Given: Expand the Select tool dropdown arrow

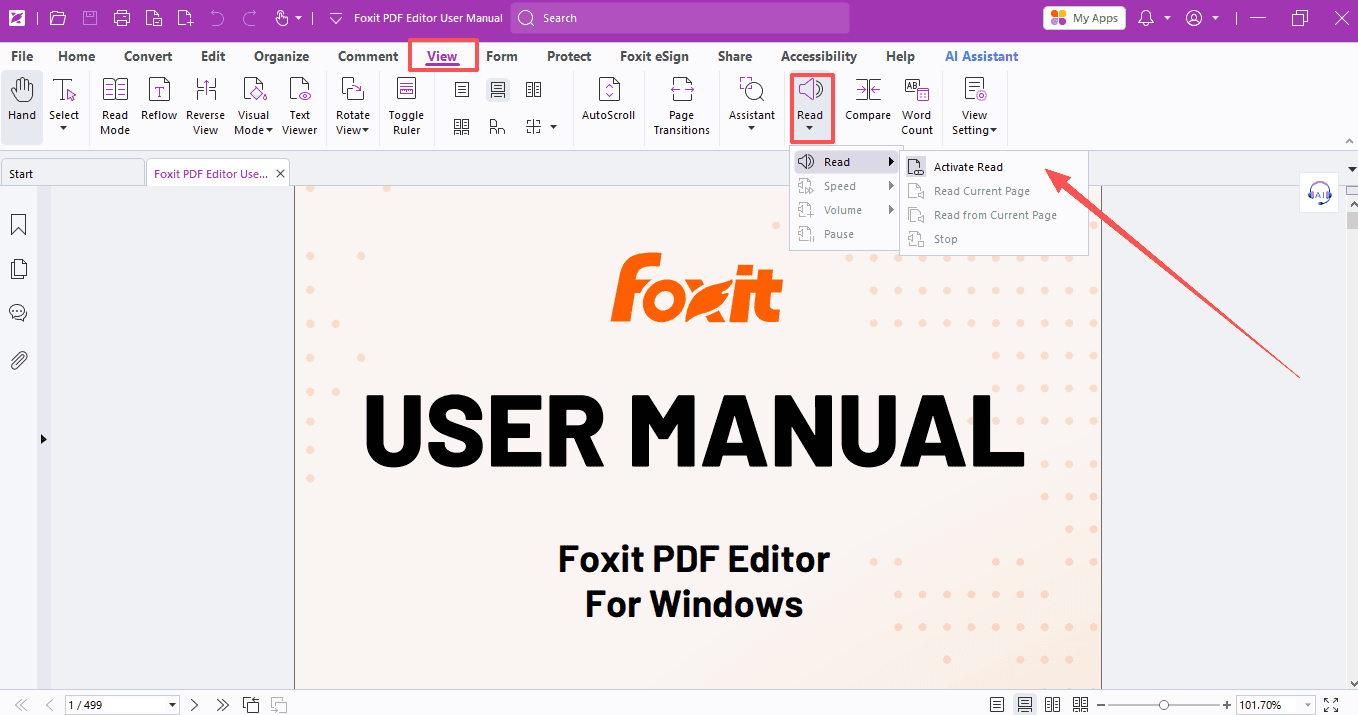Looking at the screenshot, I should pos(64,129).
